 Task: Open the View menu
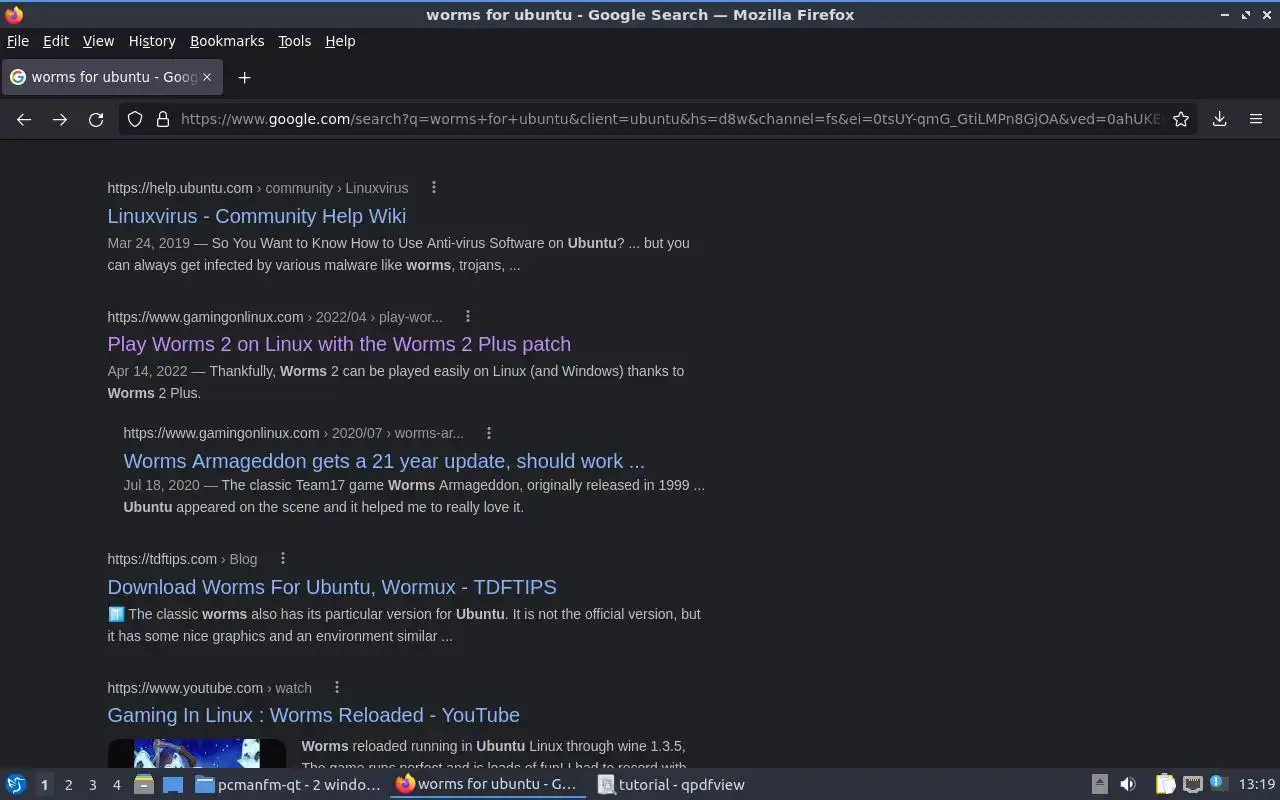(98, 41)
